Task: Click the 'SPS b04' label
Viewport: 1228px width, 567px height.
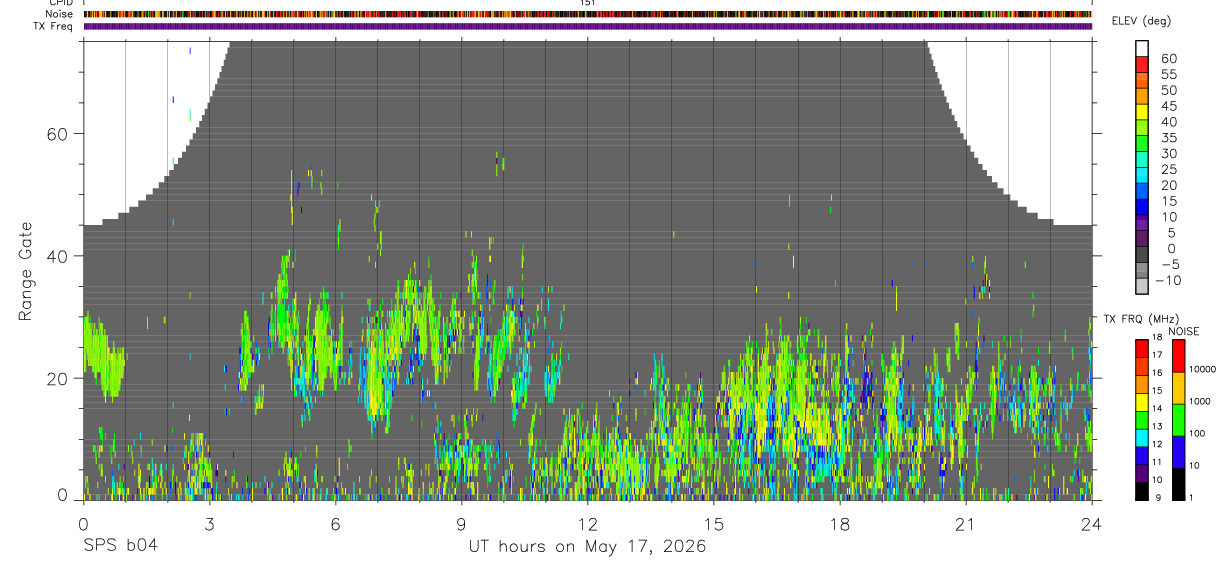Action: (x=119, y=546)
